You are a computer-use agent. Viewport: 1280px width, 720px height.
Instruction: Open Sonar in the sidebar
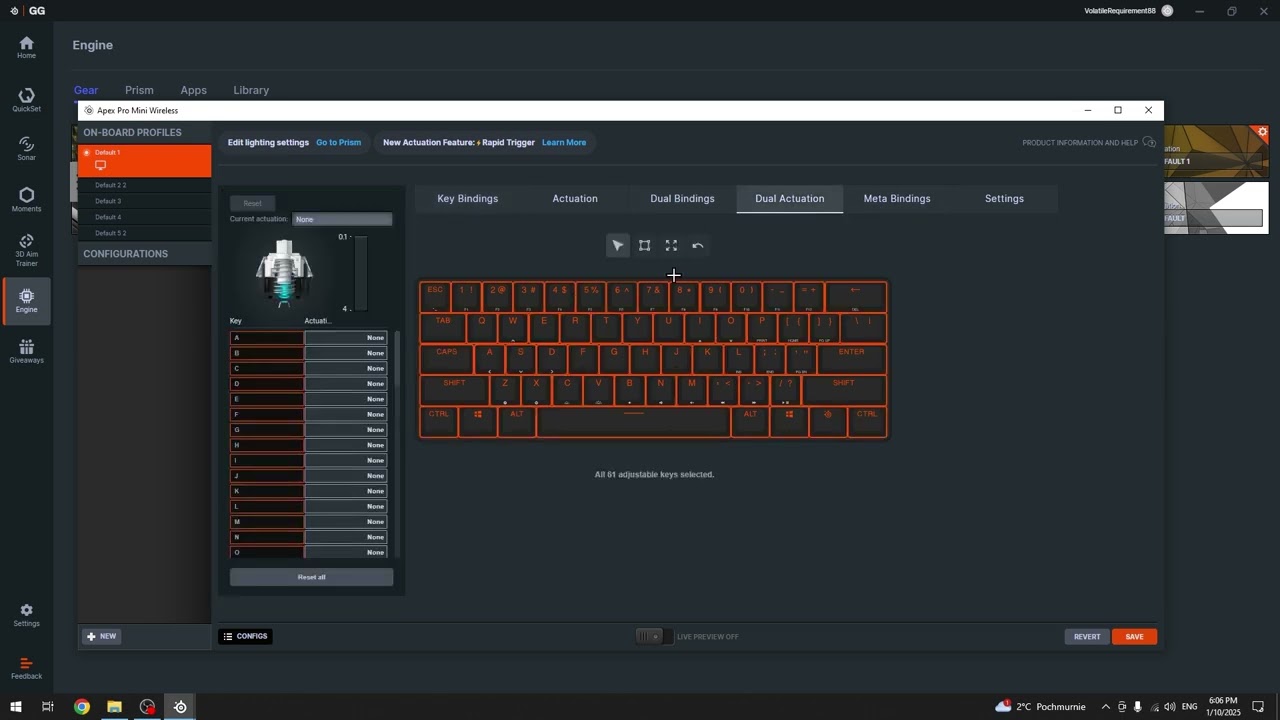coord(26,149)
